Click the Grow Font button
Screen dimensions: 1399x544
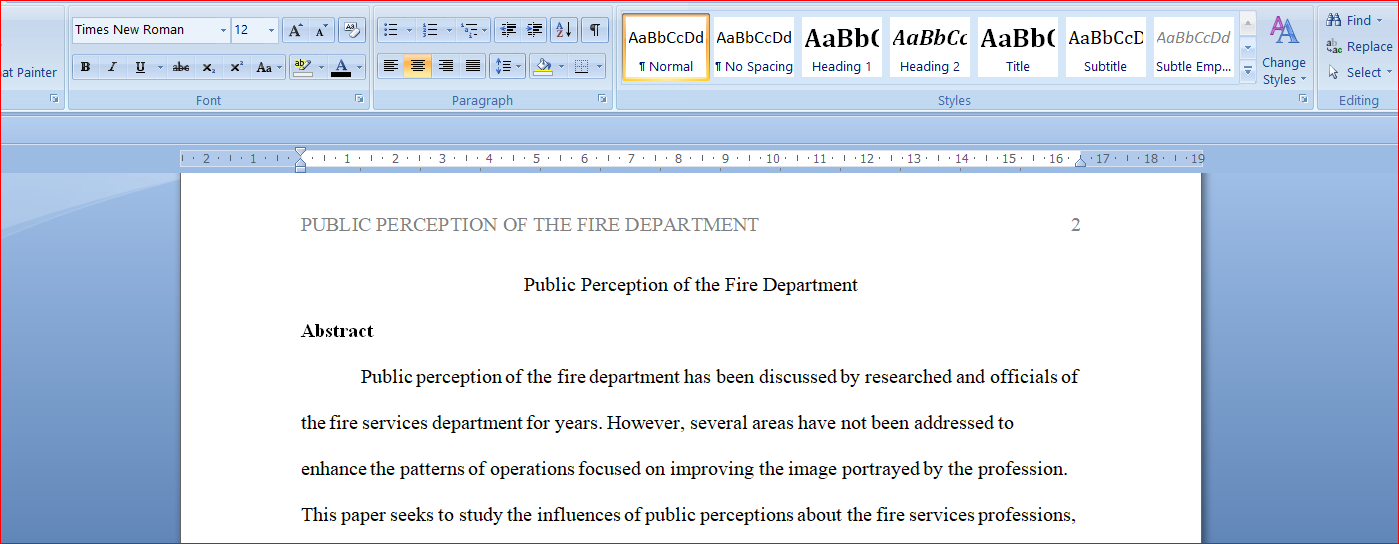click(x=295, y=30)
